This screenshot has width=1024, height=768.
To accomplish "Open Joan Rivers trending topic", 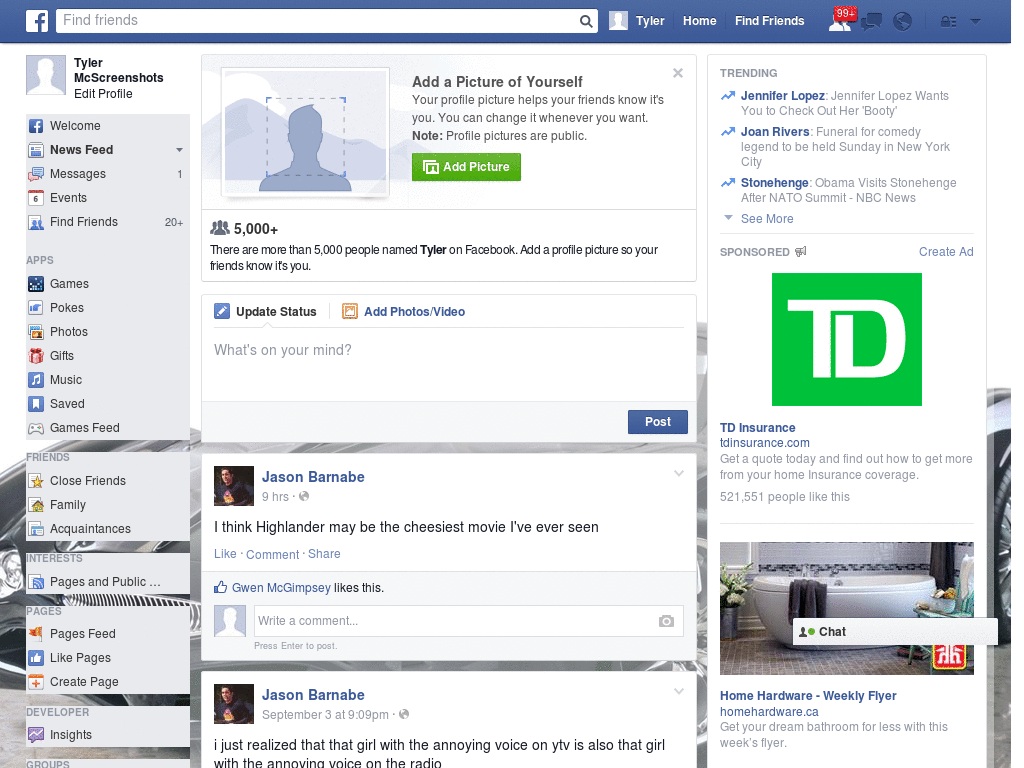I will [x=775, y=132].
